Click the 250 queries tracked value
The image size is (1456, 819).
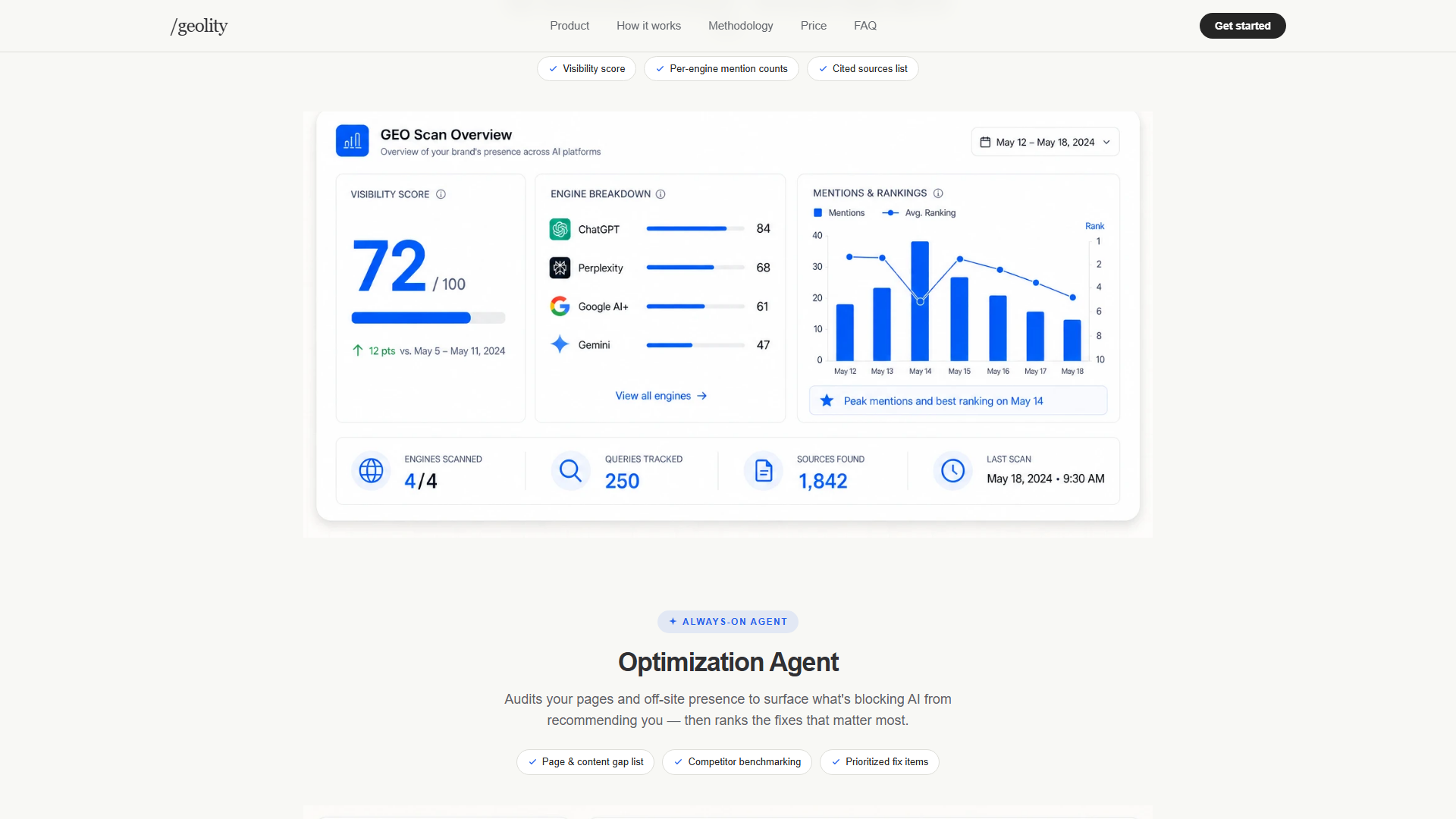[622, 481]
